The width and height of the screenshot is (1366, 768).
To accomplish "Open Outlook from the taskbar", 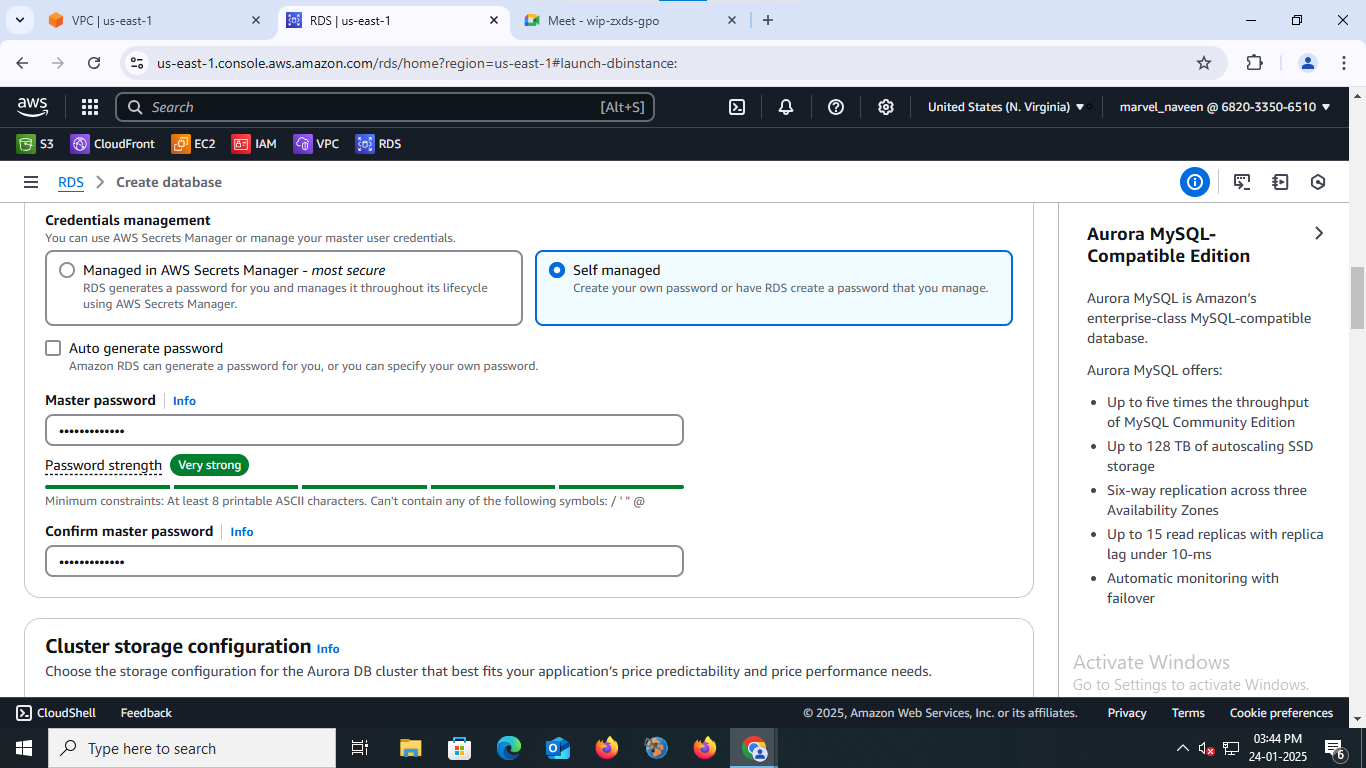I will 558,748.
